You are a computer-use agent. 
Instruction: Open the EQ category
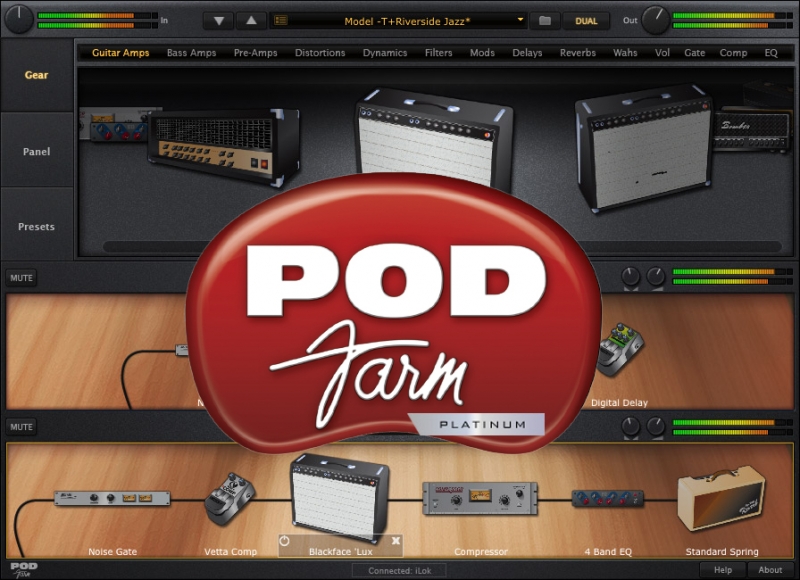point(771,53)
